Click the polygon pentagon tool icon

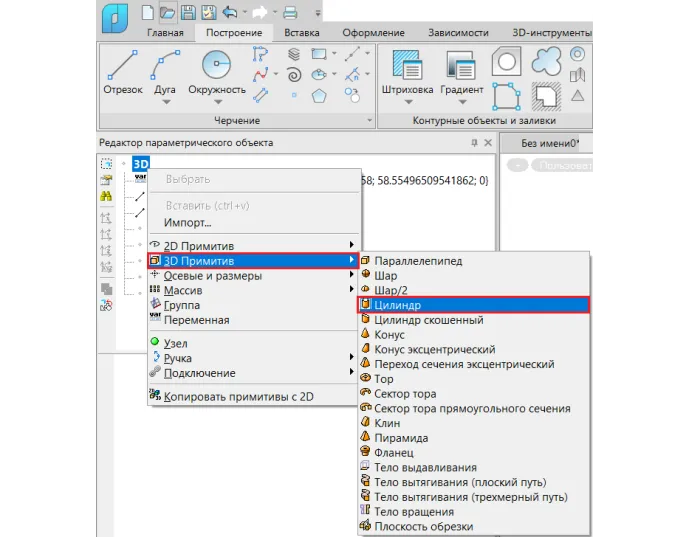[x=319, y=95]
